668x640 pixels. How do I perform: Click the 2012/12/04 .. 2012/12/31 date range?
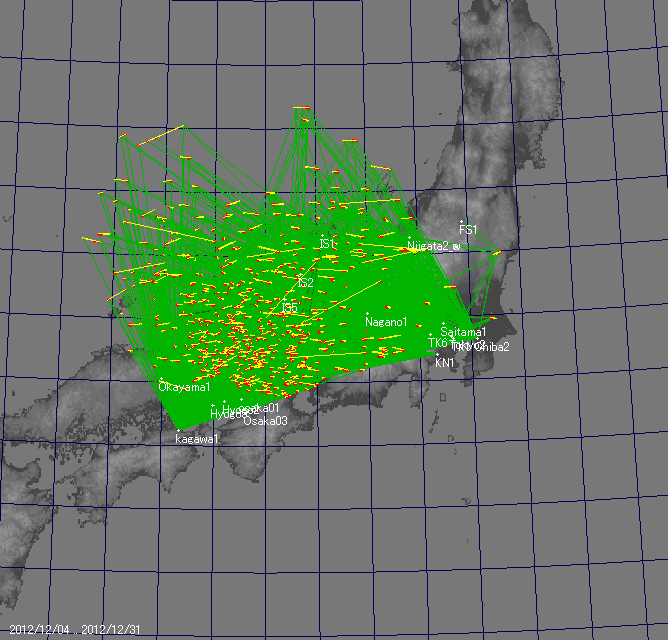tap(75, 629)
